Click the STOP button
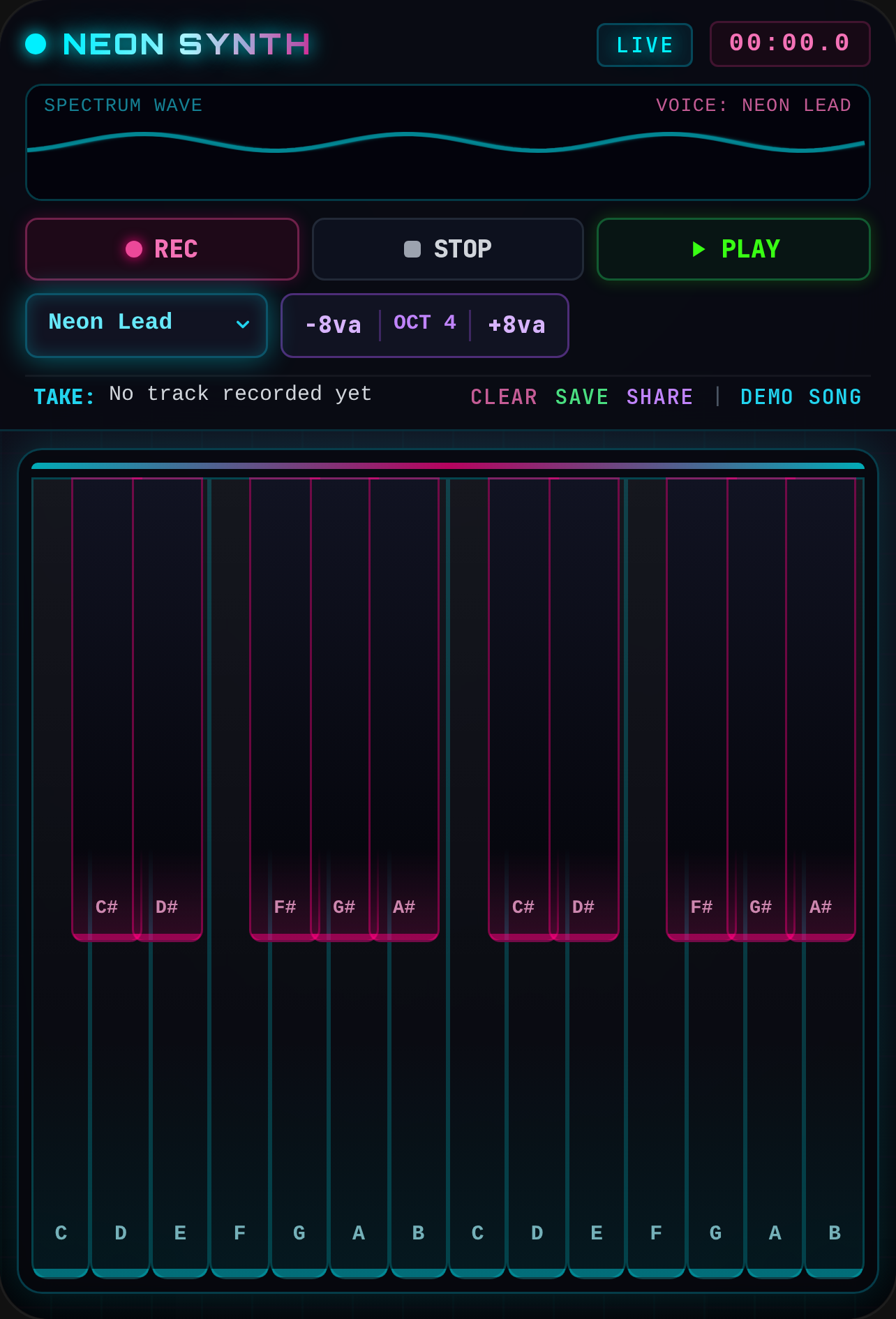Screen dimensions: 896x1319 click(447, 249)
